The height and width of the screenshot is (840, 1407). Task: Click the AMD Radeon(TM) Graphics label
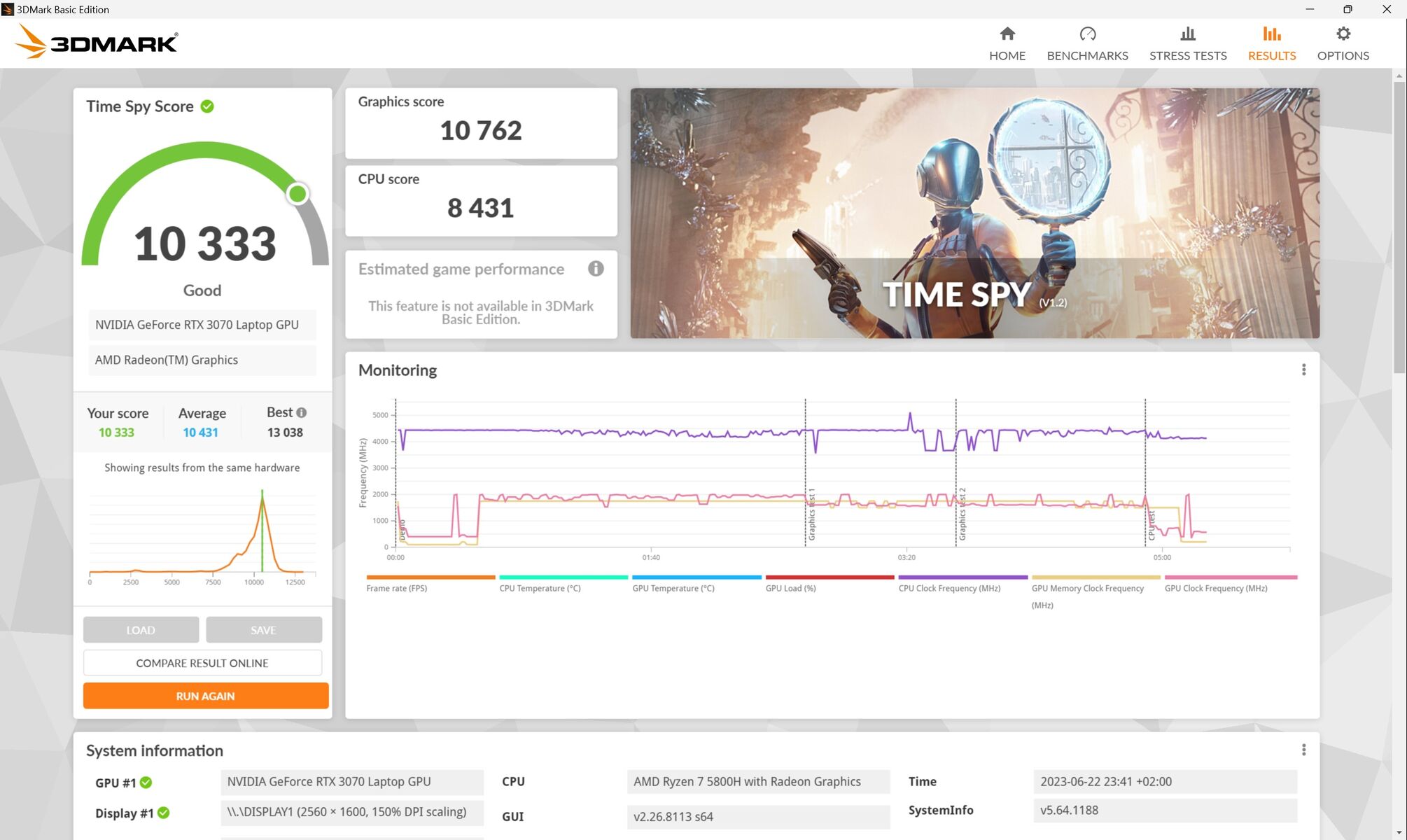point(202,360)
